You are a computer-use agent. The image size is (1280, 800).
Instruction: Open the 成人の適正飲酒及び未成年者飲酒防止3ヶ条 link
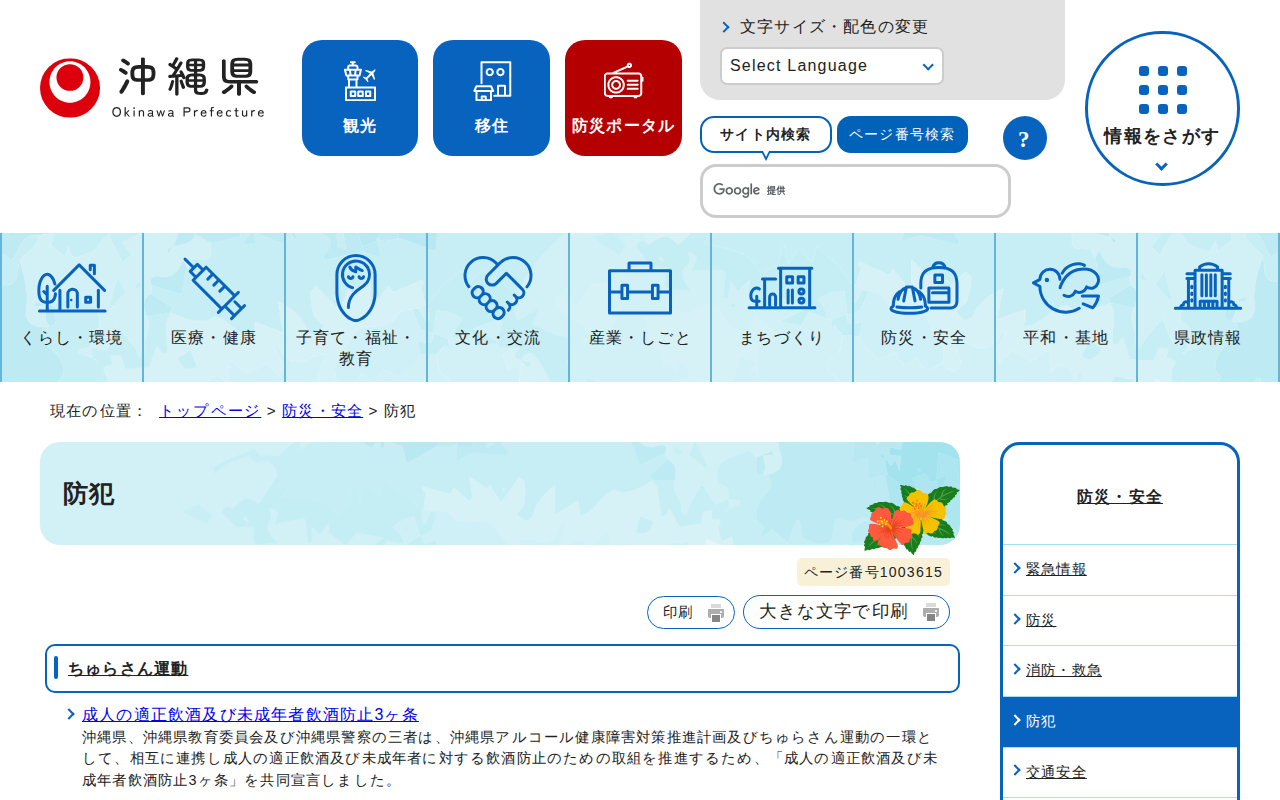(x=250, y=714)
